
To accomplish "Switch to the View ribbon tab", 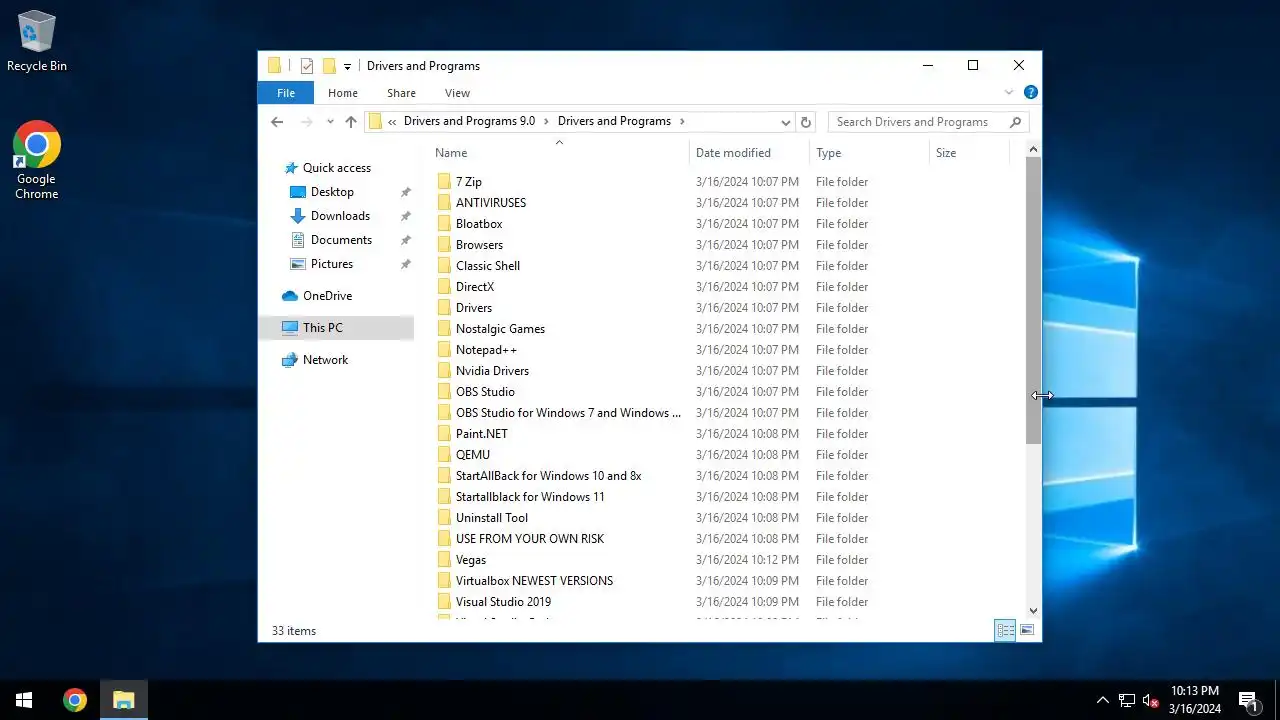I will (457, 93).
